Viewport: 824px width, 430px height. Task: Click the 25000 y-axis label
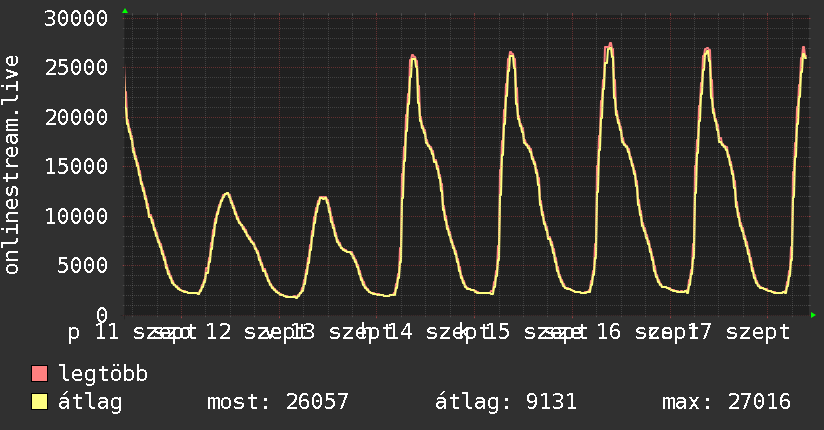tap(76, 67)
